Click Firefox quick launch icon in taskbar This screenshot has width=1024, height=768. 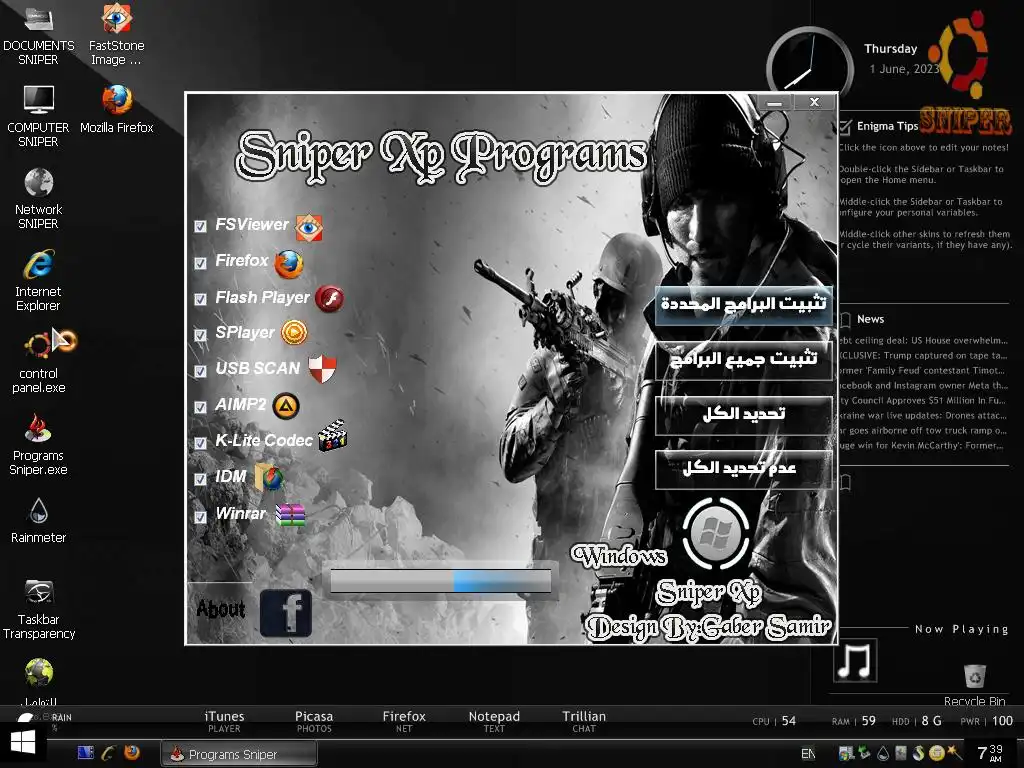point(132,753)
